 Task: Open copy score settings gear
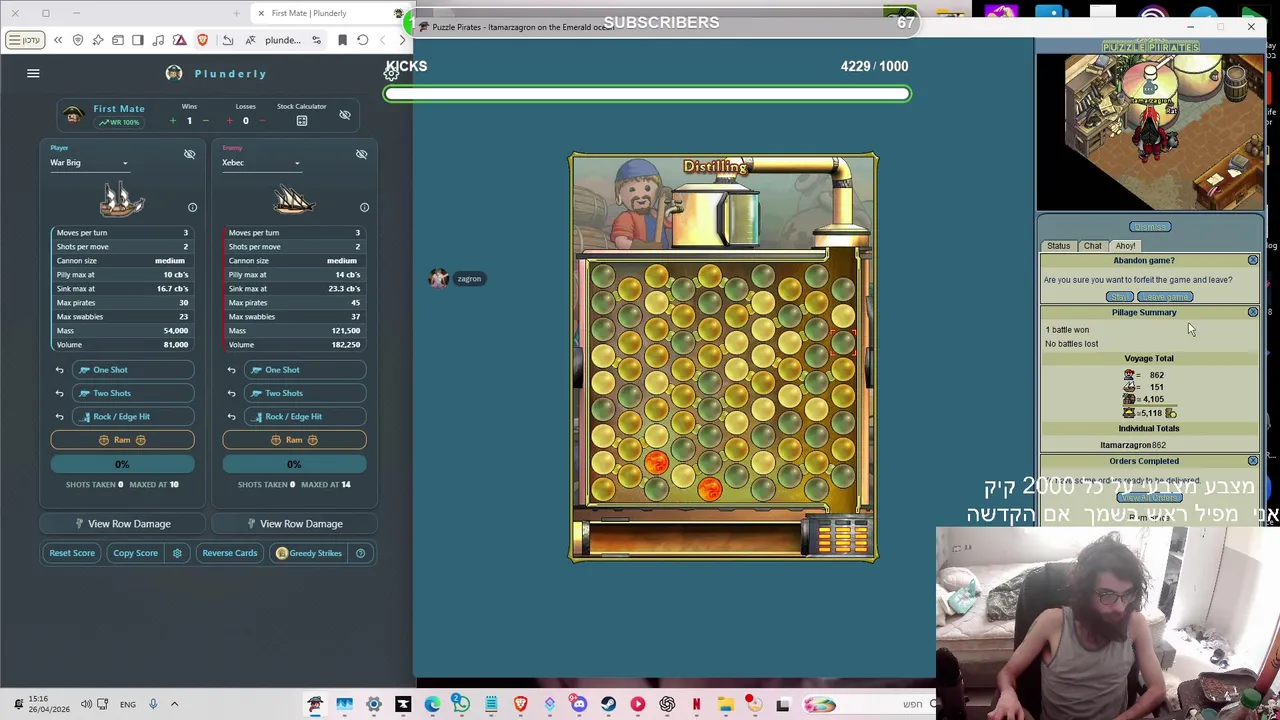[x=177, y=553]
